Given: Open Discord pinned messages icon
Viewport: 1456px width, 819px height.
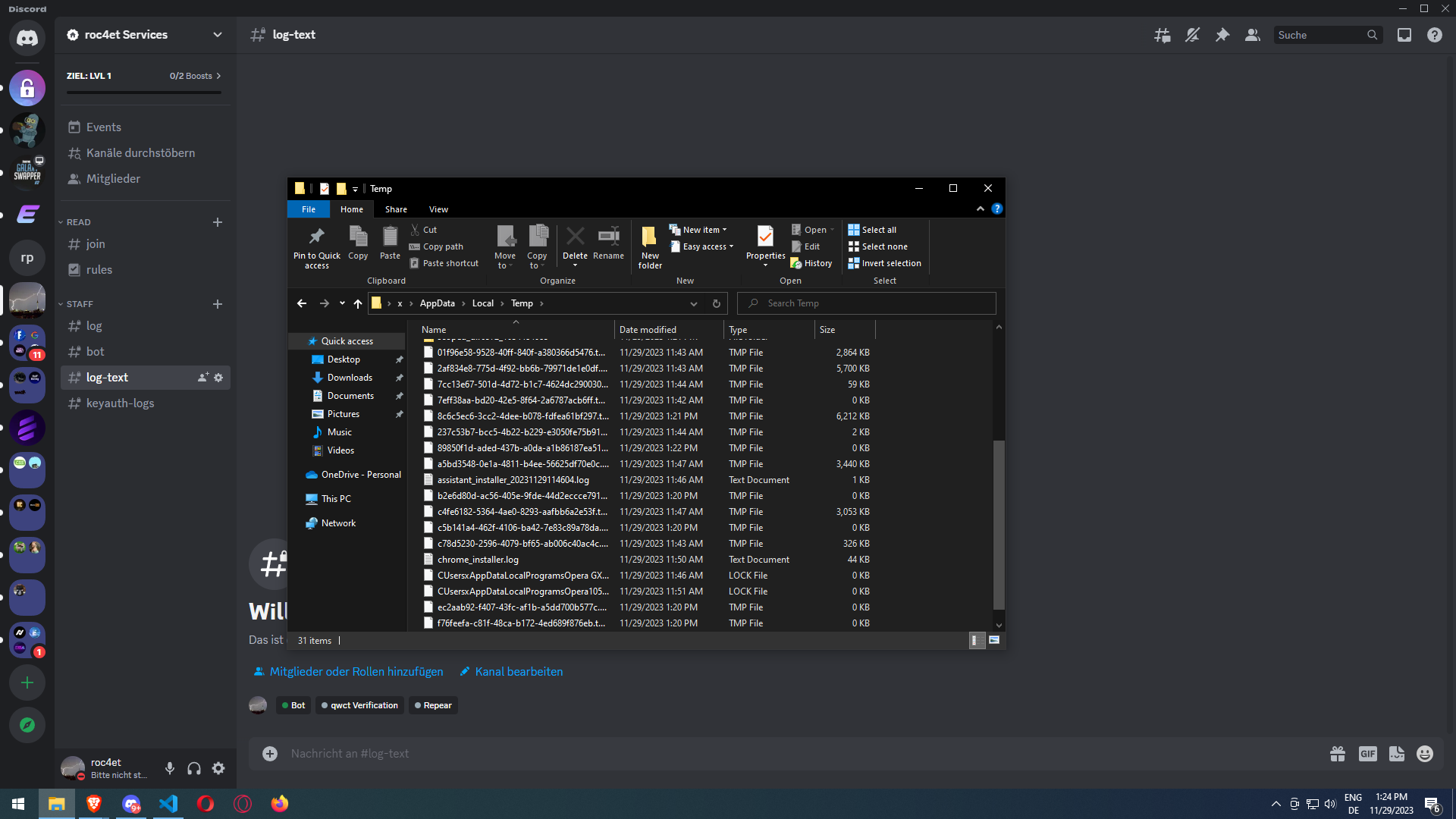Looking at the screenshot, I should 1222,35.
